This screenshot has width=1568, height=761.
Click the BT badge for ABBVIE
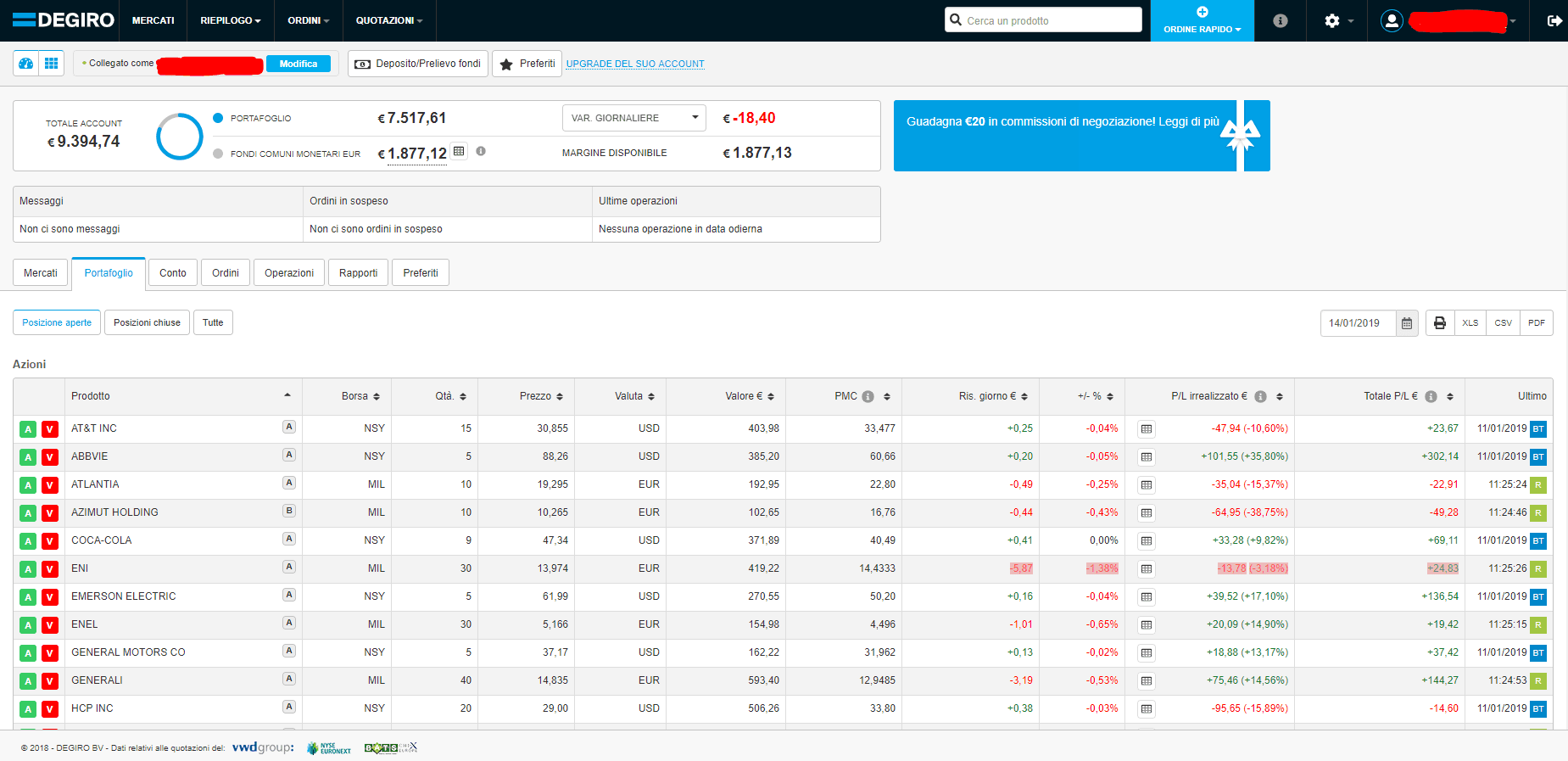coord(1538,457)
